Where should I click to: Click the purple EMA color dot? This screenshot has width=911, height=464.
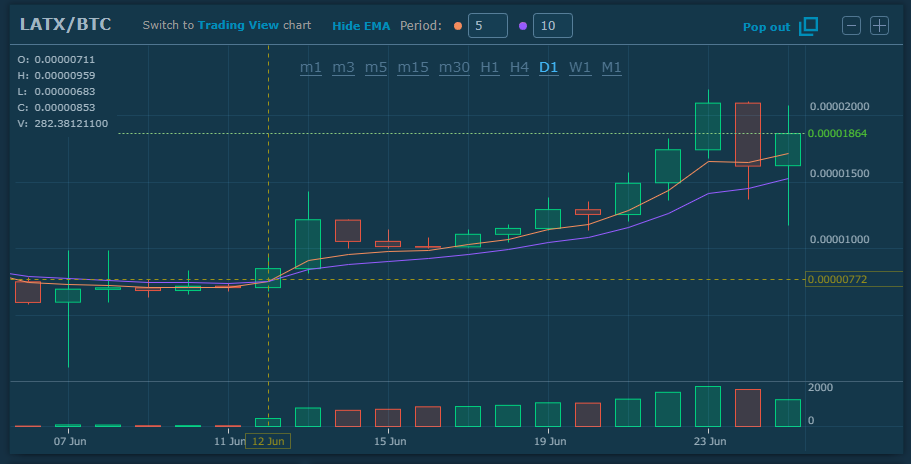tap(523, 26)
